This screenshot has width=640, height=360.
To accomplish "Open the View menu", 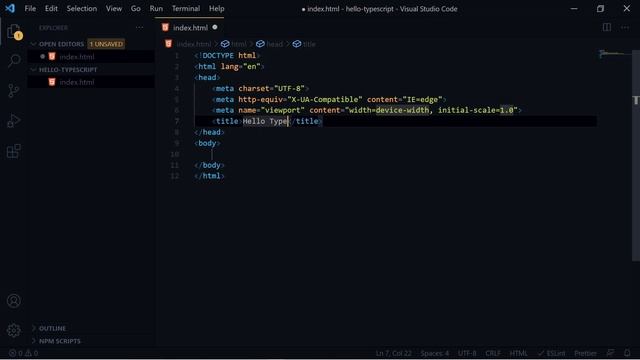I will point(114,9).
